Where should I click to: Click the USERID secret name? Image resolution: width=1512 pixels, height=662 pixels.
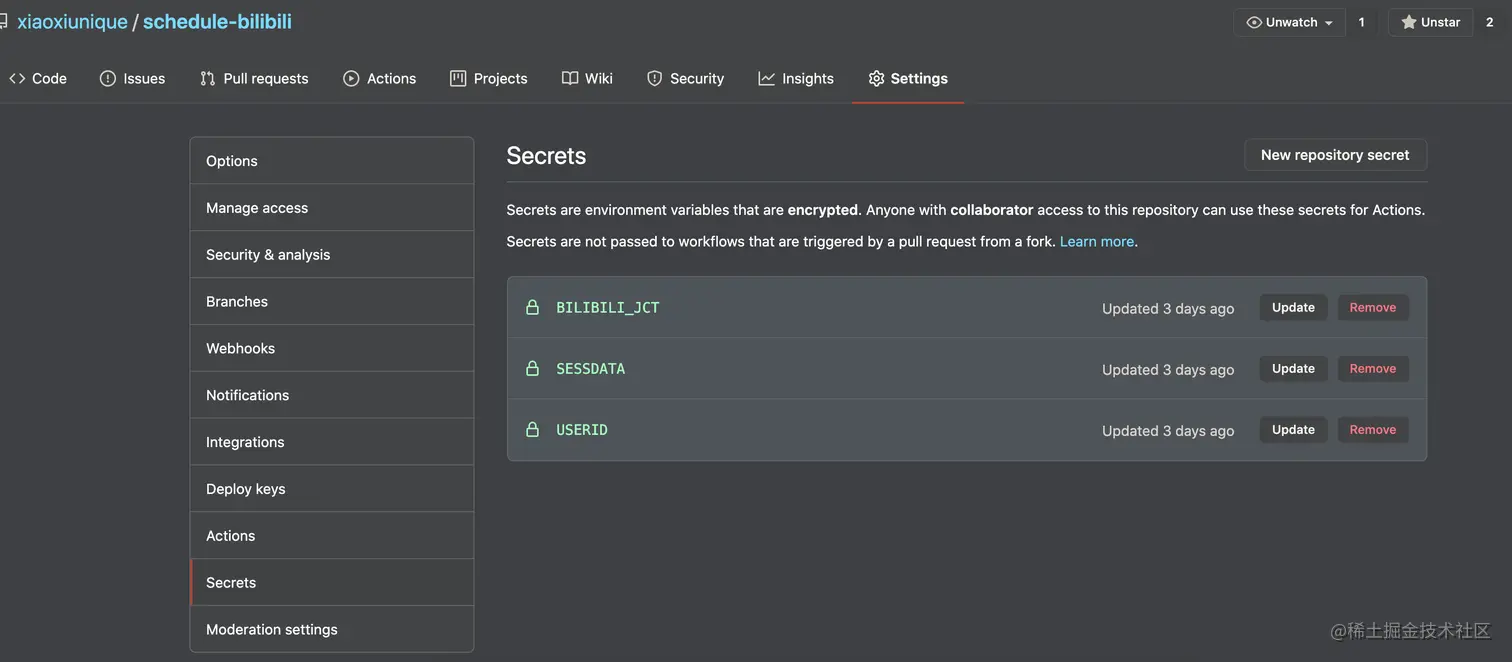(x=582, y=429)
